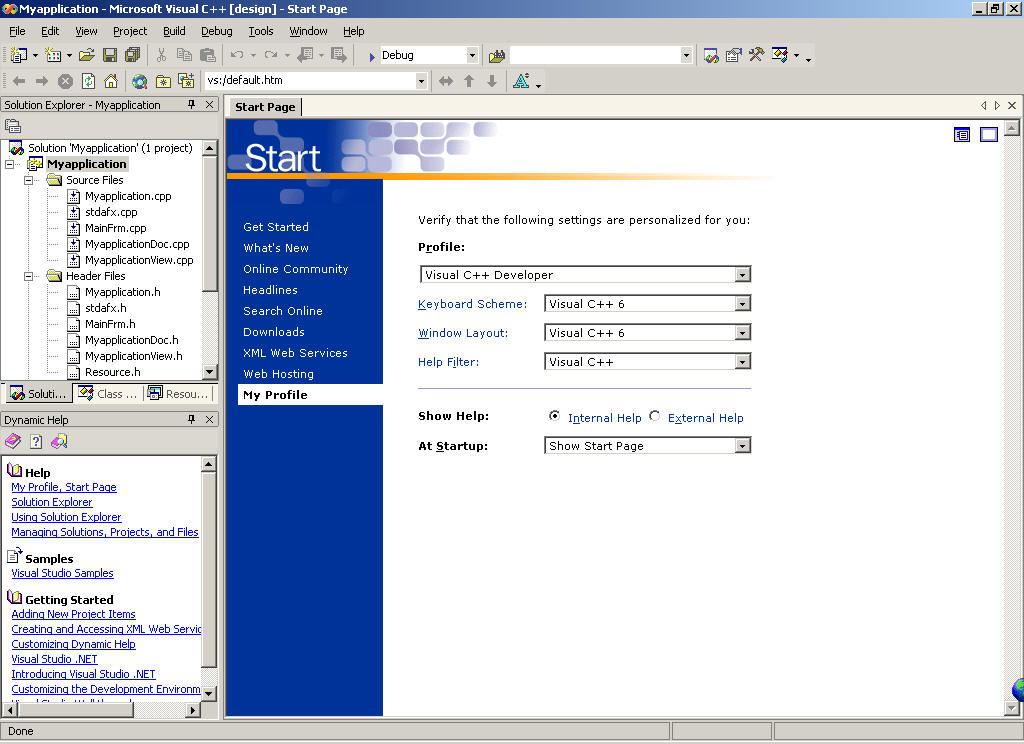The image size is (1024, 744).
Task: Open the Toolbox hammer-wrench icon
Action: (x=757, y=56)
